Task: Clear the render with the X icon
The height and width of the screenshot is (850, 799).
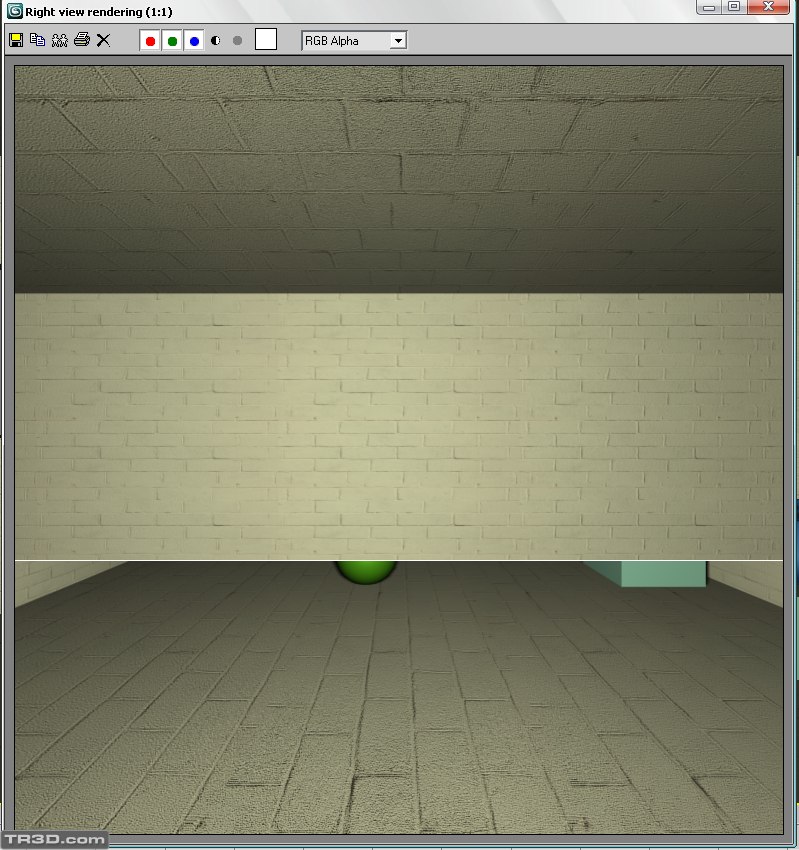Action: click(x=103, y=40)
